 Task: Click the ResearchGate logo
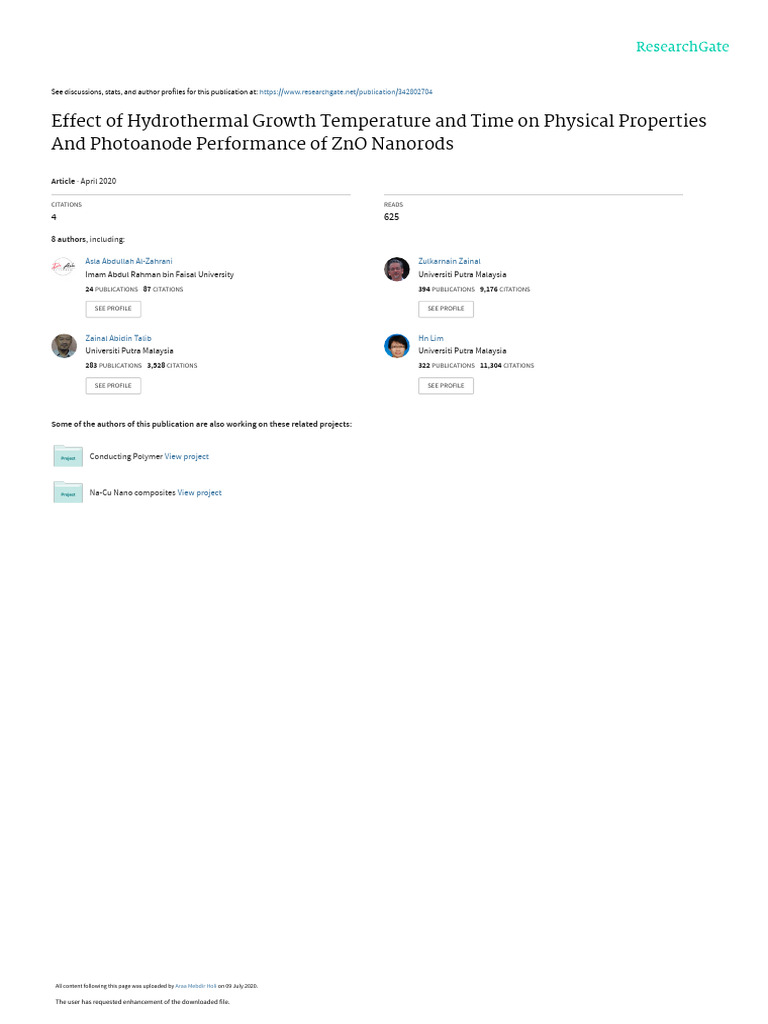click(x=682, y=47)
